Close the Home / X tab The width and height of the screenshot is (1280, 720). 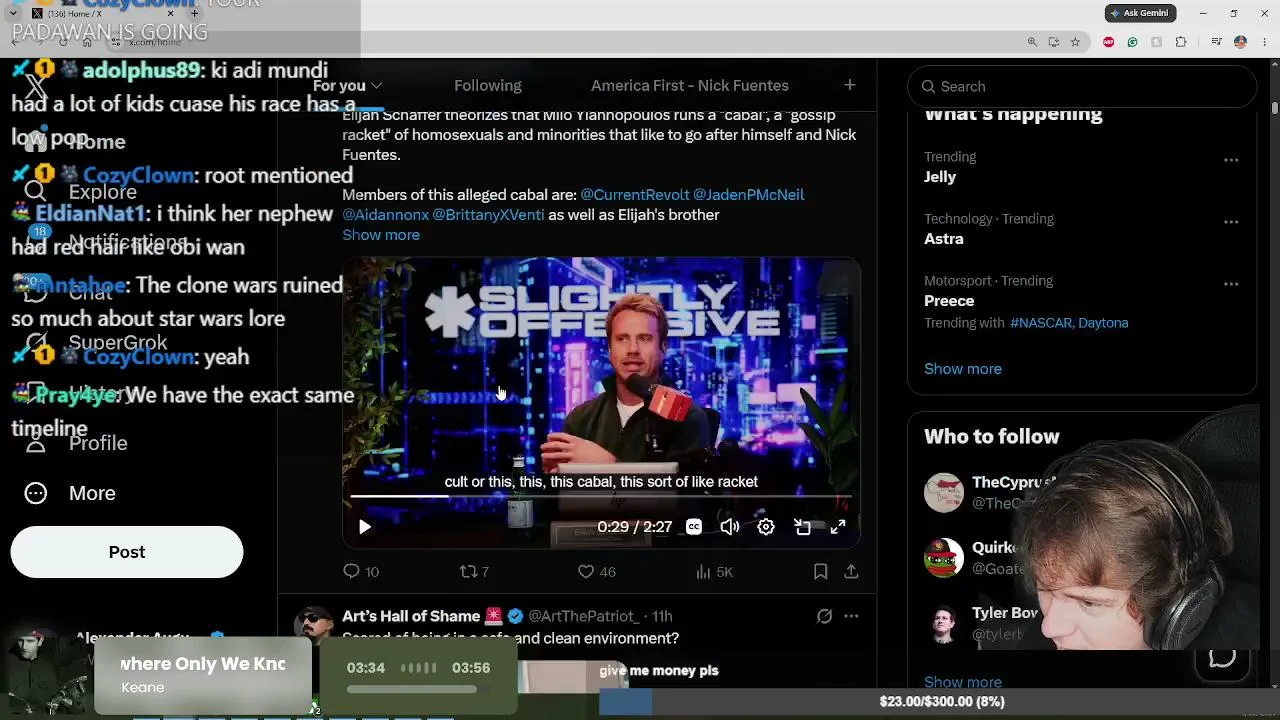coord(170,13)
